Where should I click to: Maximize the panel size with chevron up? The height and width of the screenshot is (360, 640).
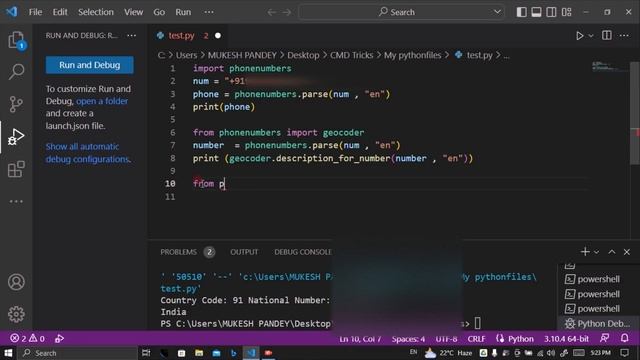[611, 252]
